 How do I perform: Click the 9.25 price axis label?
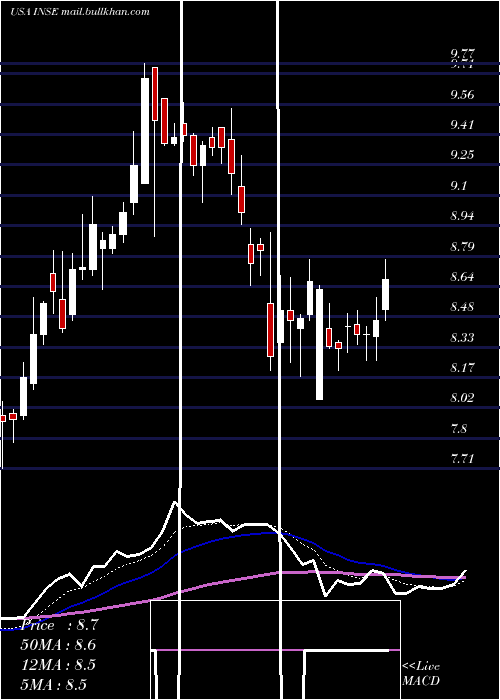click(x=462, y=155)
